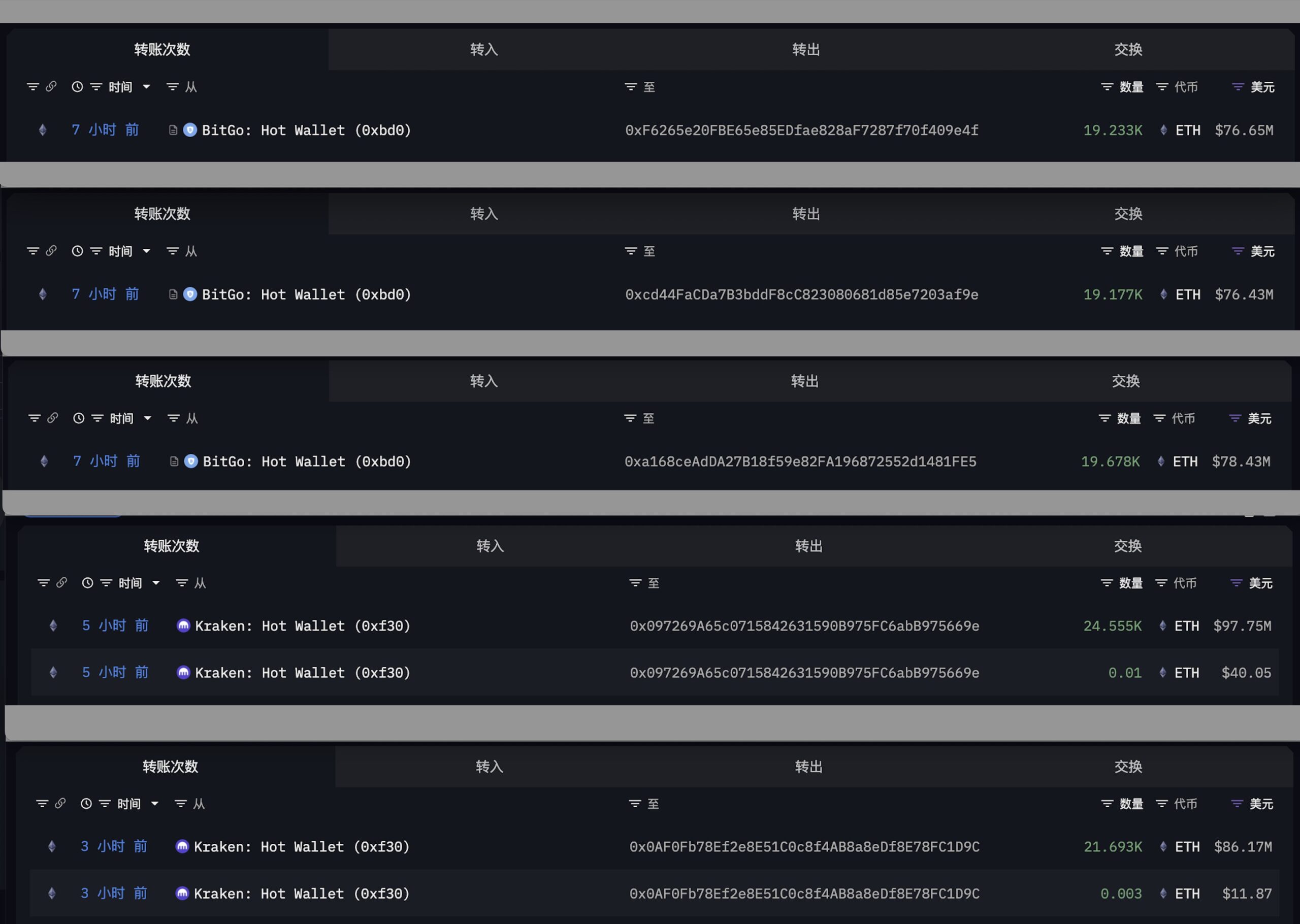Viewport: 1300px width, 924px height.
Task: Click the contract document icon in 19.177K row
Action: [173, 295]
